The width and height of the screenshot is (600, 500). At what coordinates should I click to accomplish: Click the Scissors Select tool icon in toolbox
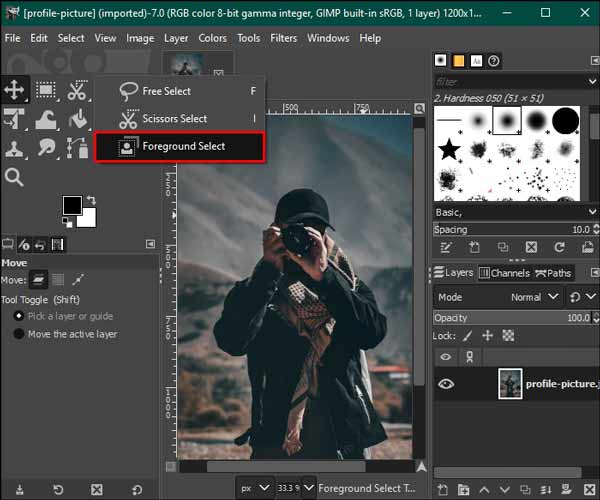pos(77,90)
